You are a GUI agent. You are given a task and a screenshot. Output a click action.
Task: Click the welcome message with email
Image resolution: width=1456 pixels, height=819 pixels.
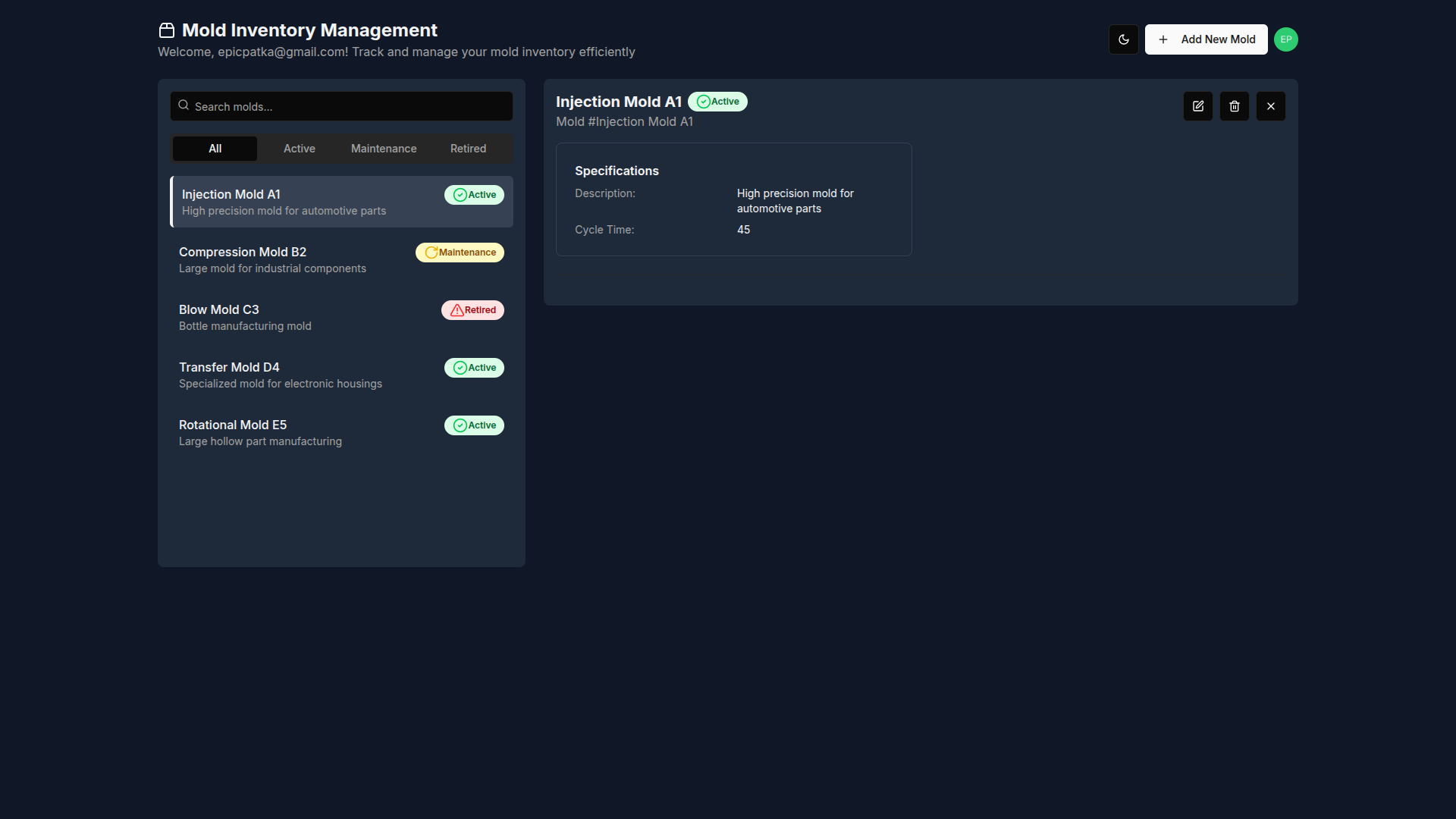click(397, 52)
